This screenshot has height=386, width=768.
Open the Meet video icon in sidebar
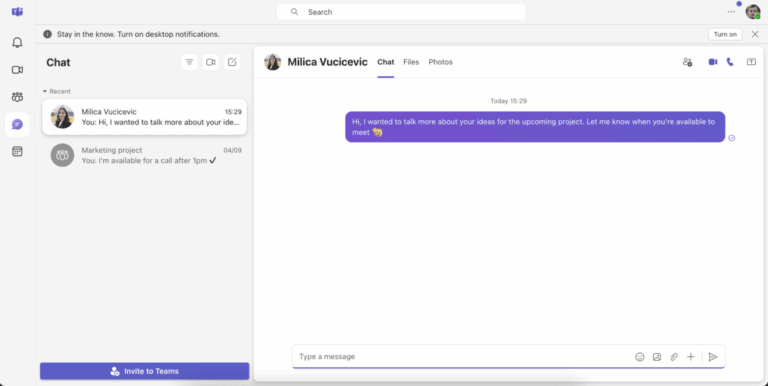click(17, 70)
